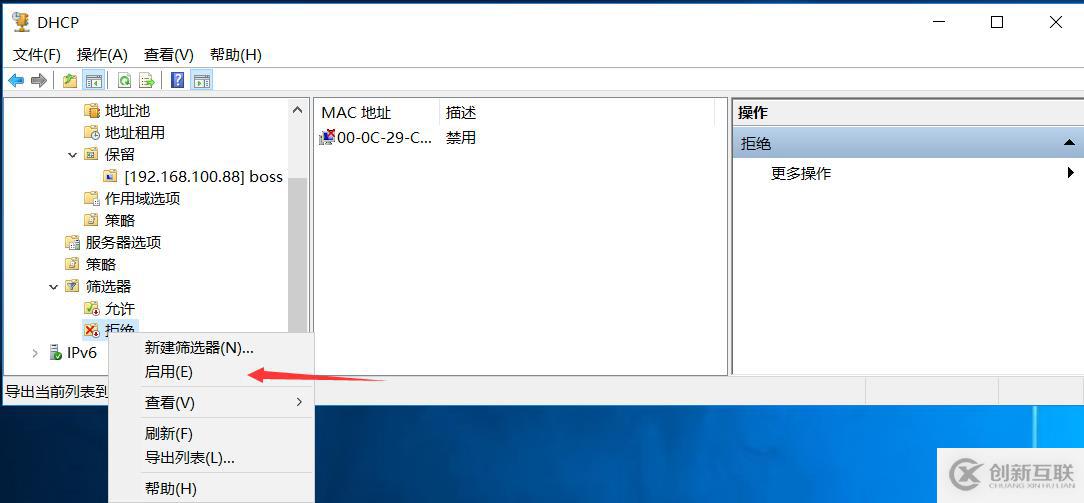Collapse the 拒绝 section in the Actions pane

tap(1069, 143)
